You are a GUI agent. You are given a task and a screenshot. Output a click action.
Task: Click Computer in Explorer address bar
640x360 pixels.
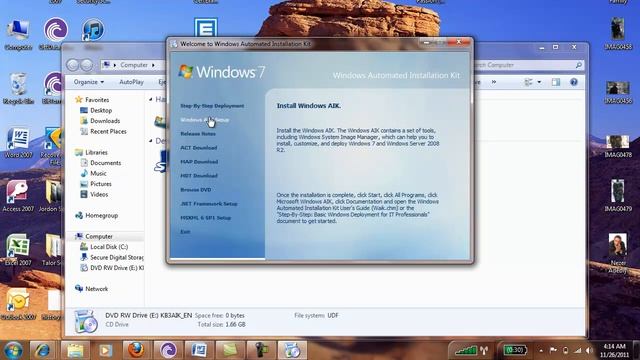134,65
